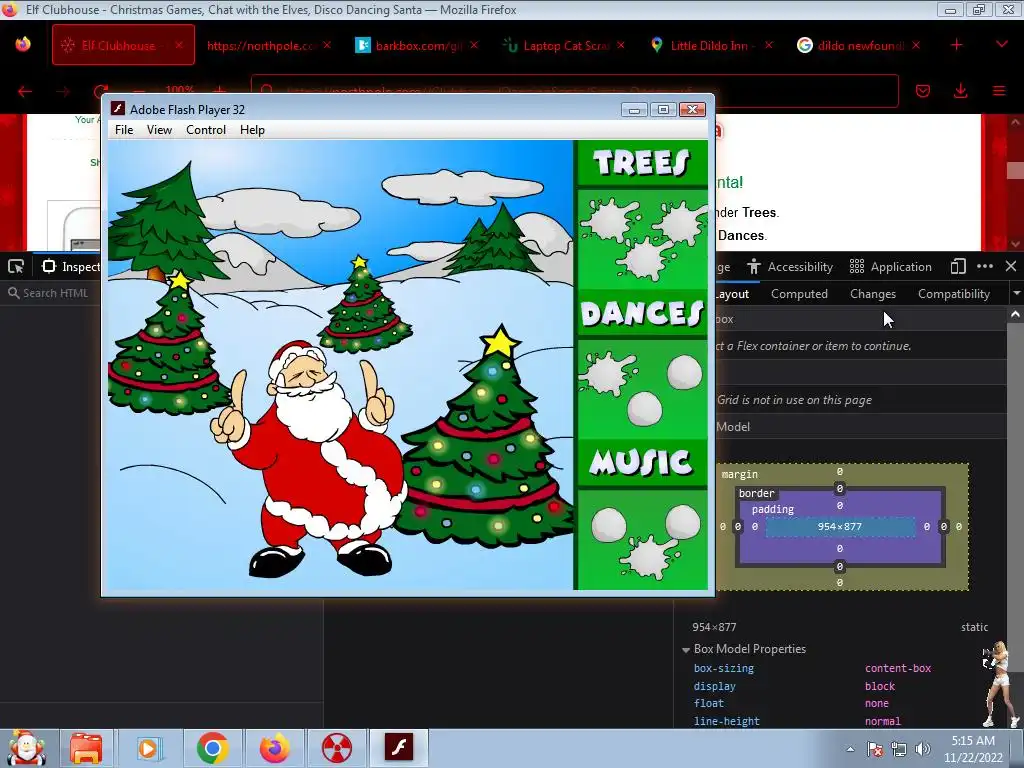Open the Firefox downloads icon
This screenshot has height=768, width=1024.
coord(961,91)
